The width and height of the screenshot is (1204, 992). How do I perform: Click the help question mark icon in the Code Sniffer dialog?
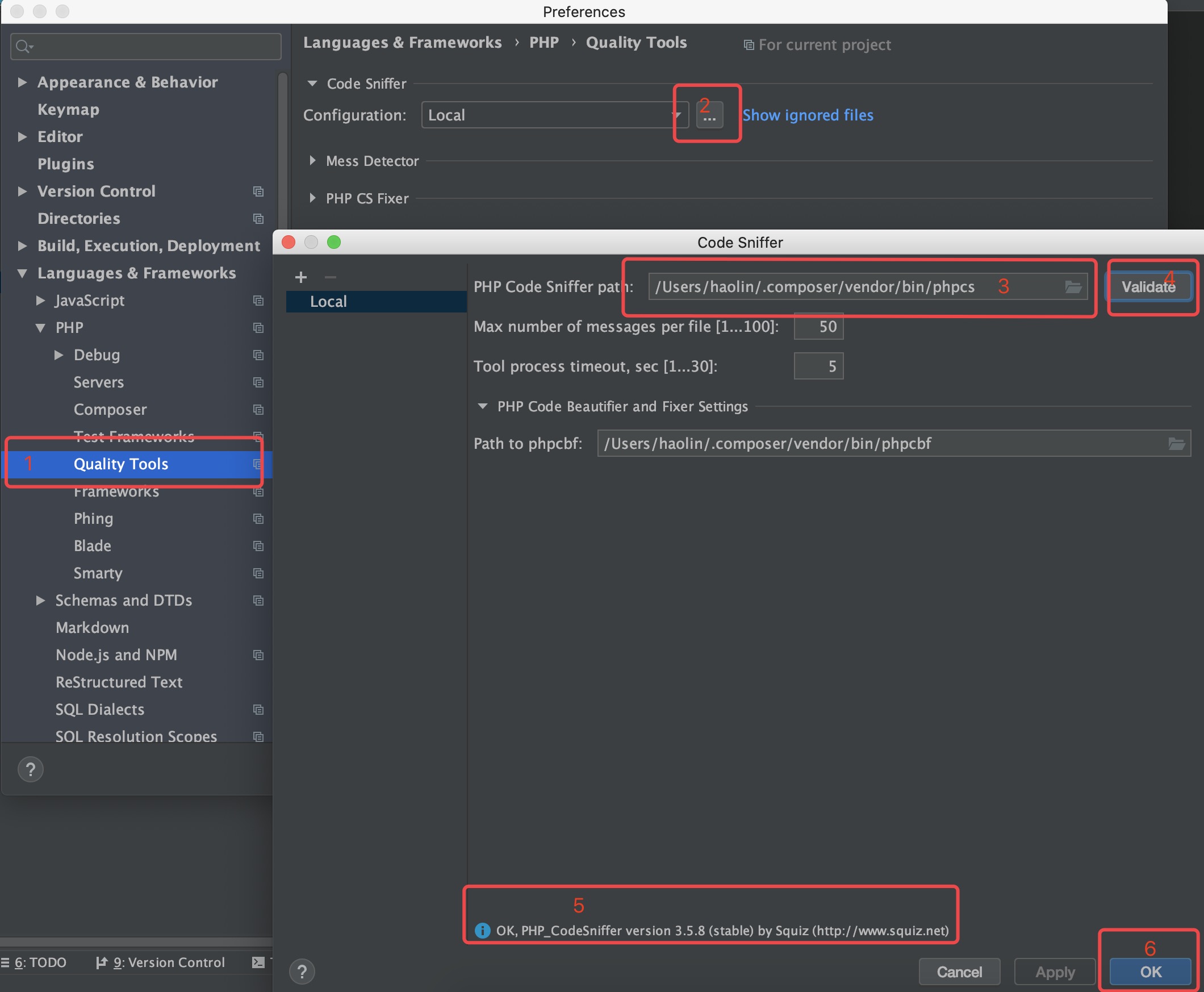(302, 971)
